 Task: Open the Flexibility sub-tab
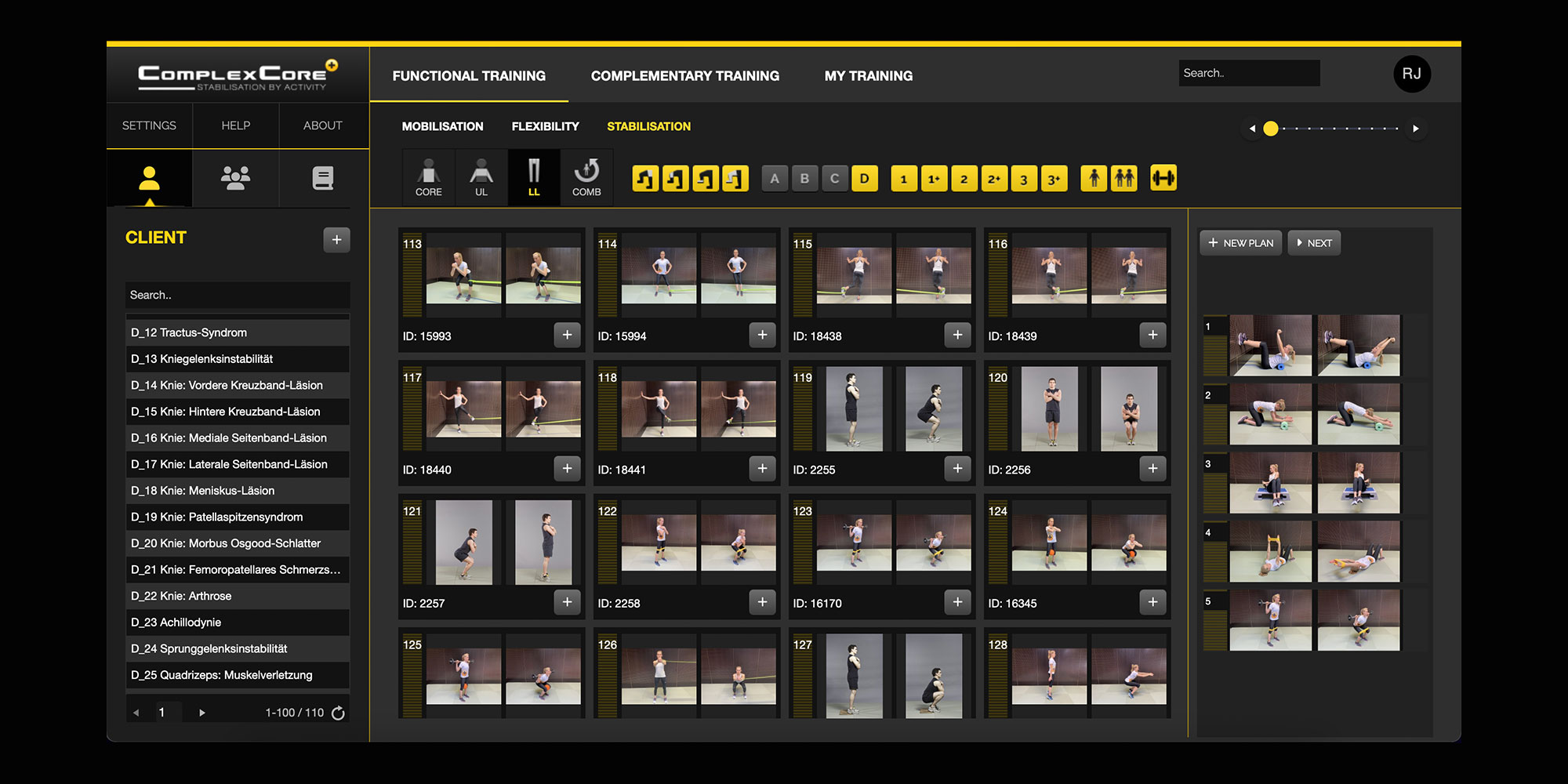(545, 126)
